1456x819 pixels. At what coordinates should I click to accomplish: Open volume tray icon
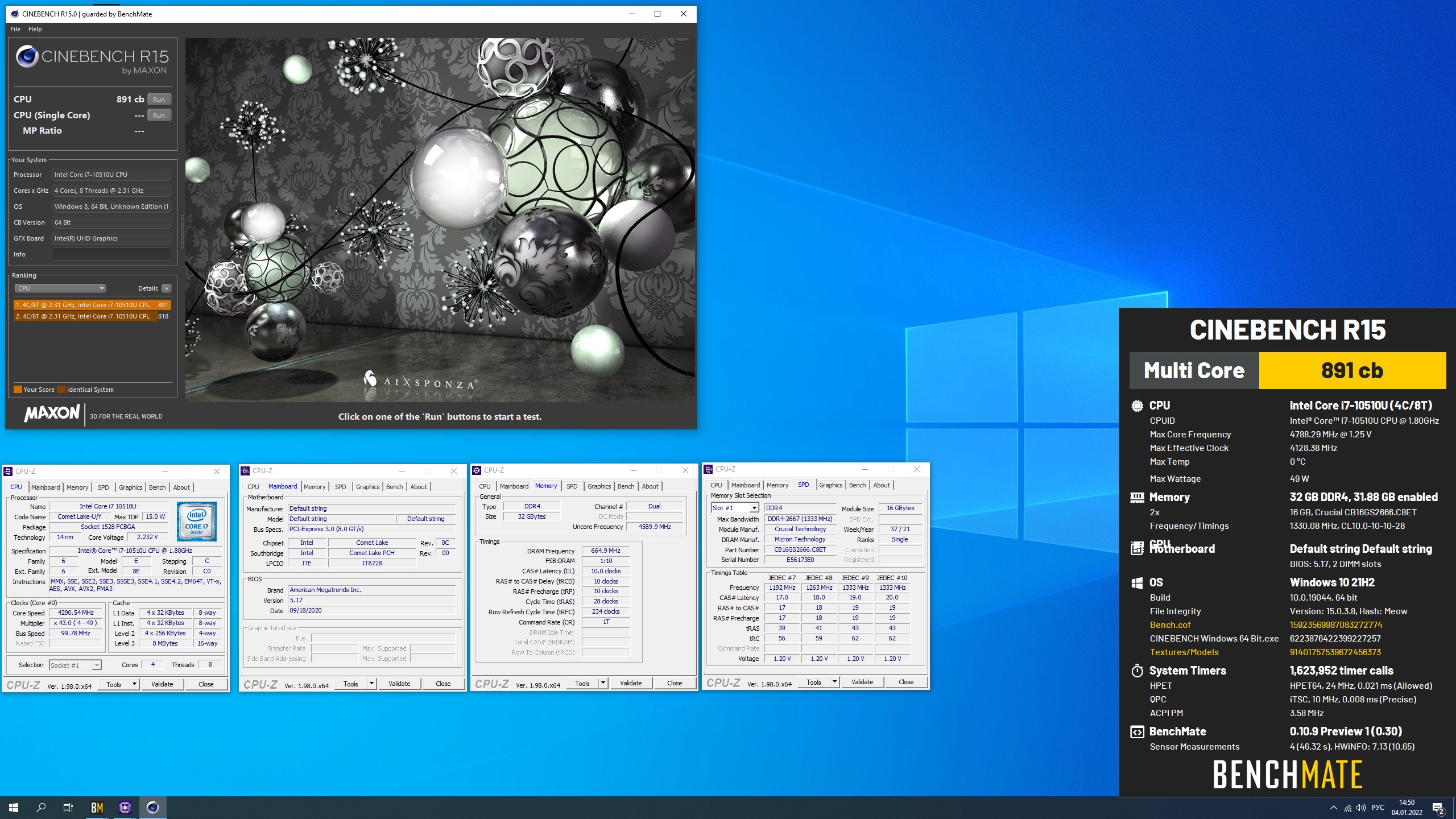(x=1361, y=808)
